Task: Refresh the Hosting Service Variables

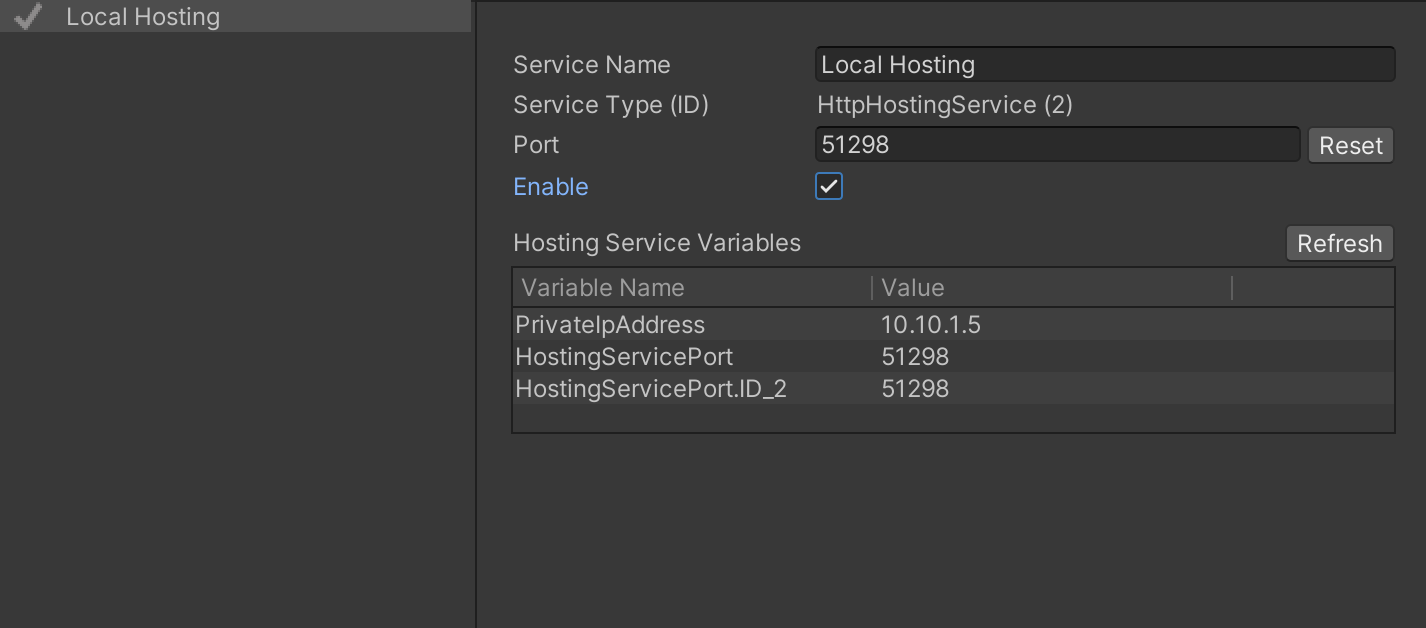Action: coord(1339,243)
